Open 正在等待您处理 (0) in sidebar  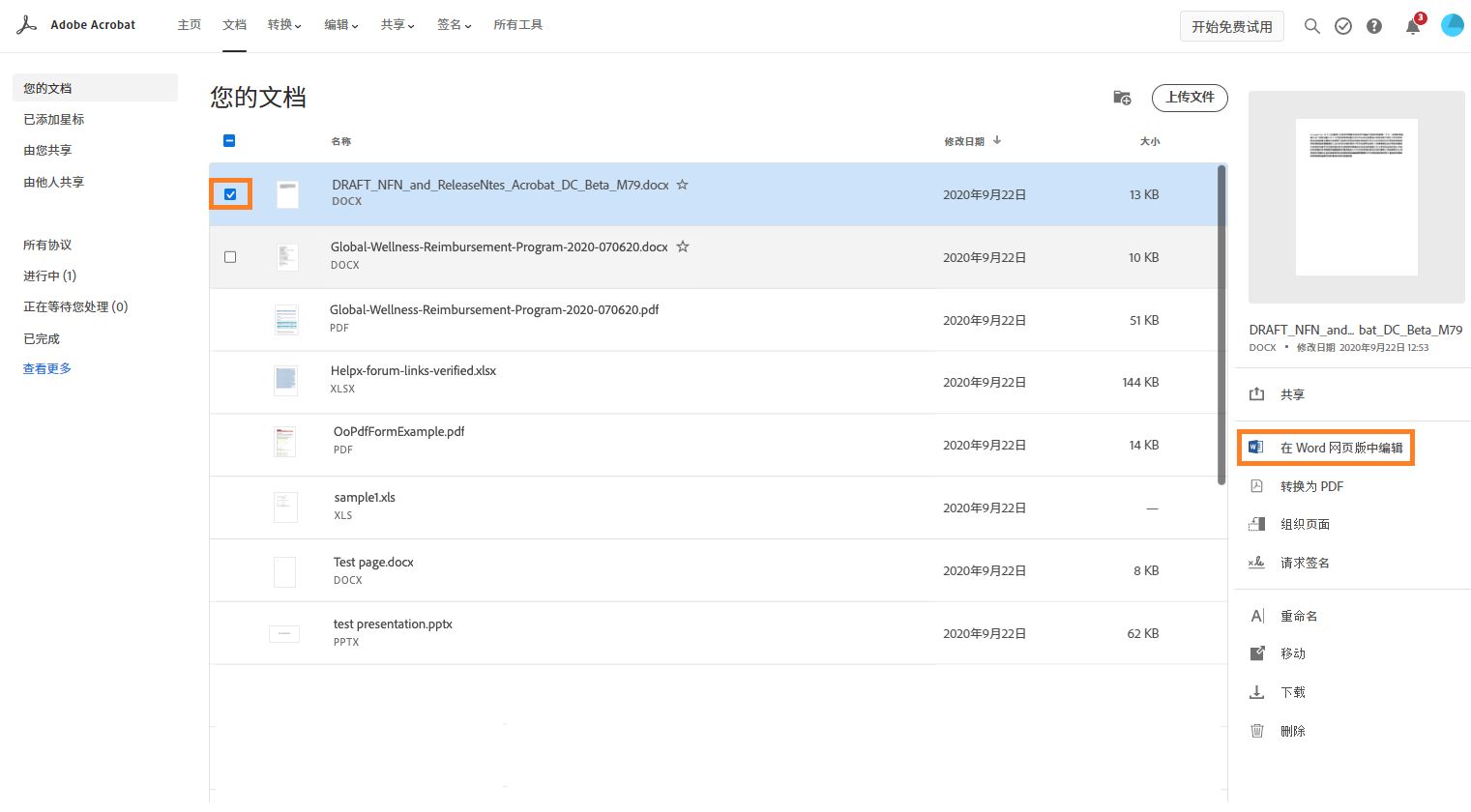point(75,306)
